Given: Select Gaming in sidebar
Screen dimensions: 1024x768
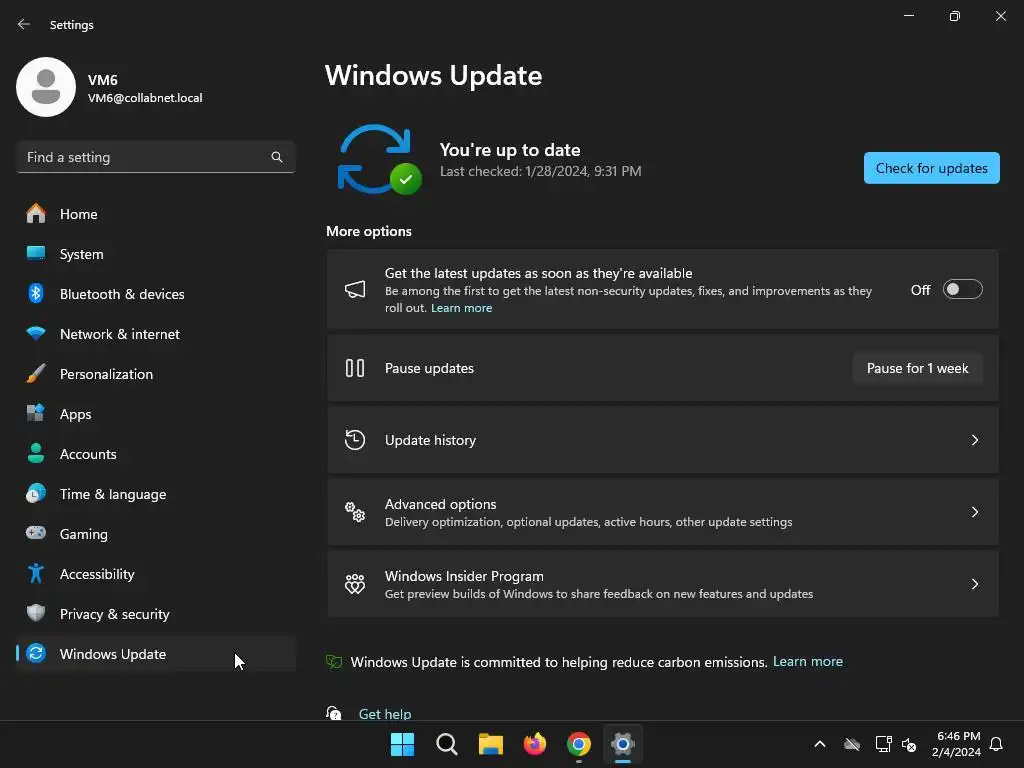Looking at the screenshot, I should pyautogui.click(x=156, y=534).
